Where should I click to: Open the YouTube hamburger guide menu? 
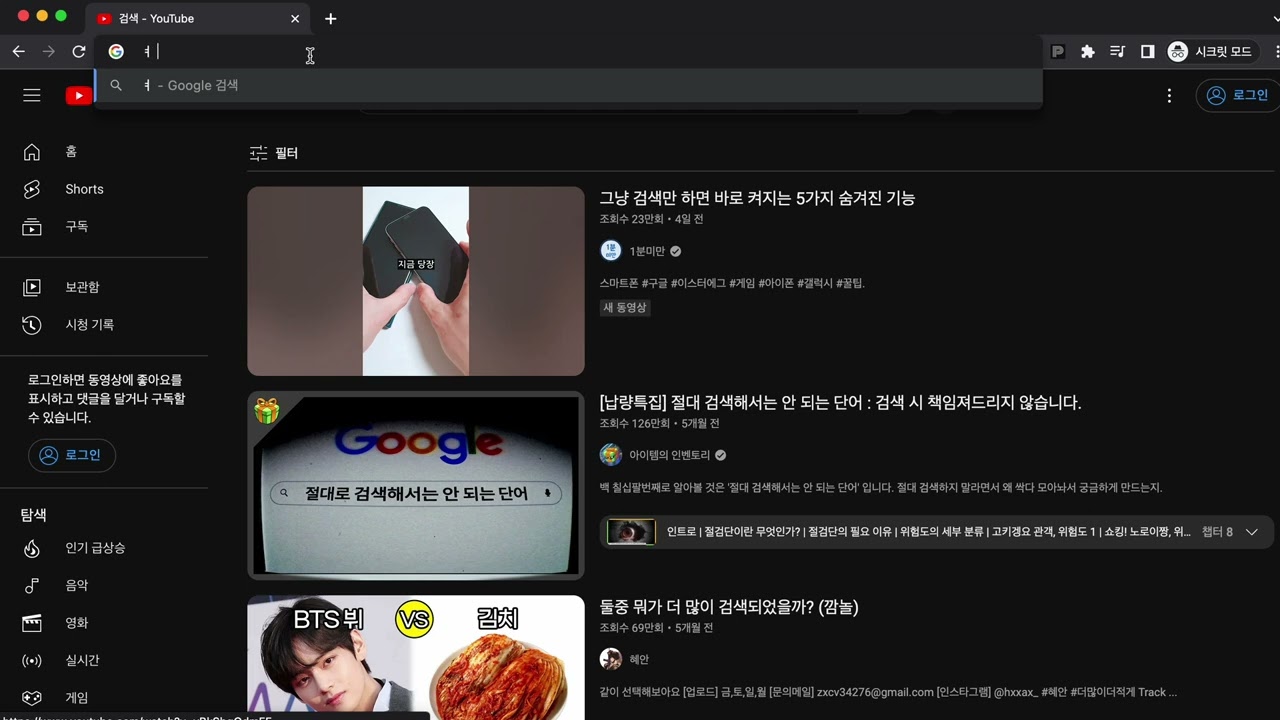[x=32, y=95]
